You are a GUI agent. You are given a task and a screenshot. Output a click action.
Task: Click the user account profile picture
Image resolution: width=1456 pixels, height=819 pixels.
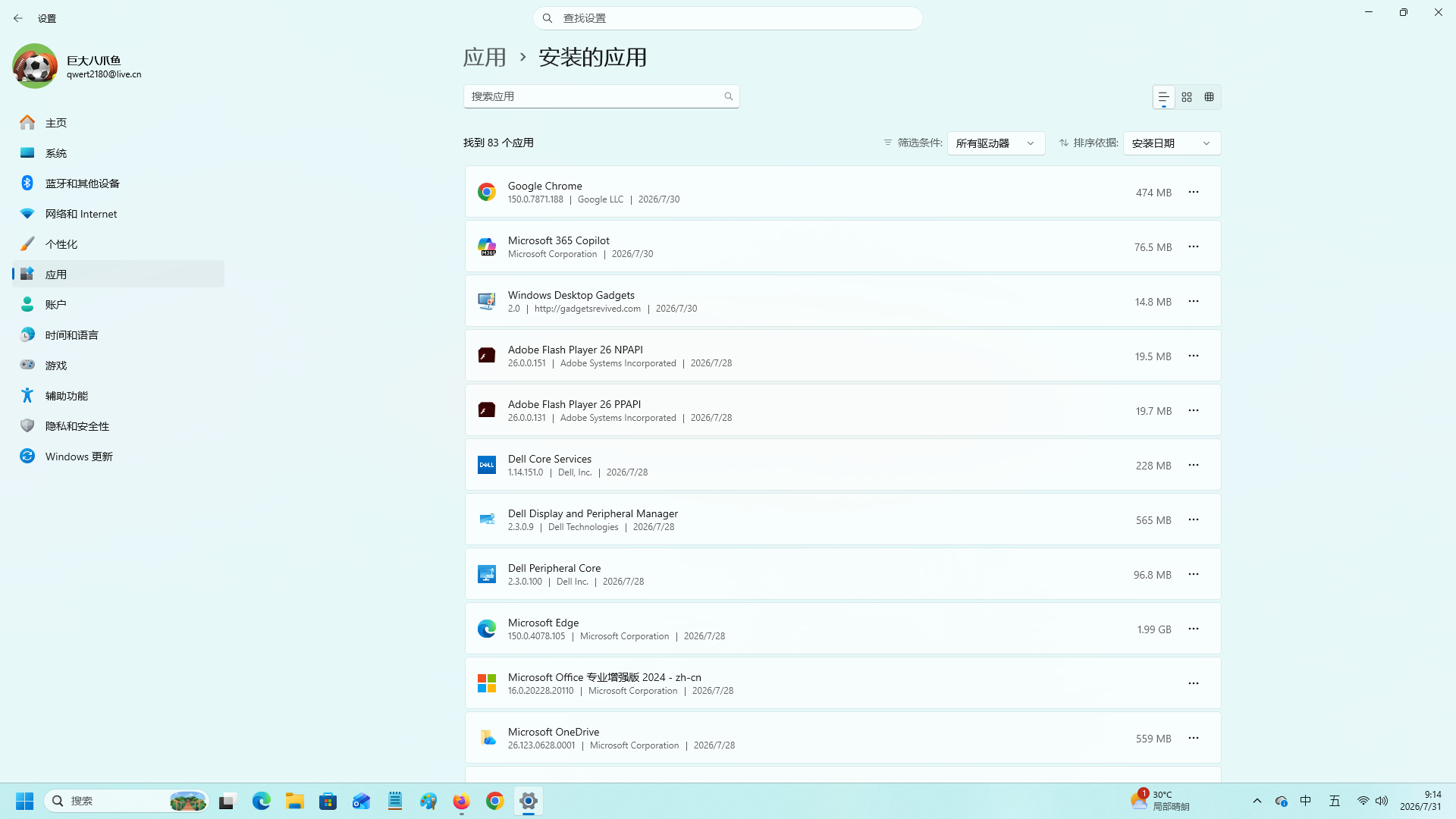point(35,66)
